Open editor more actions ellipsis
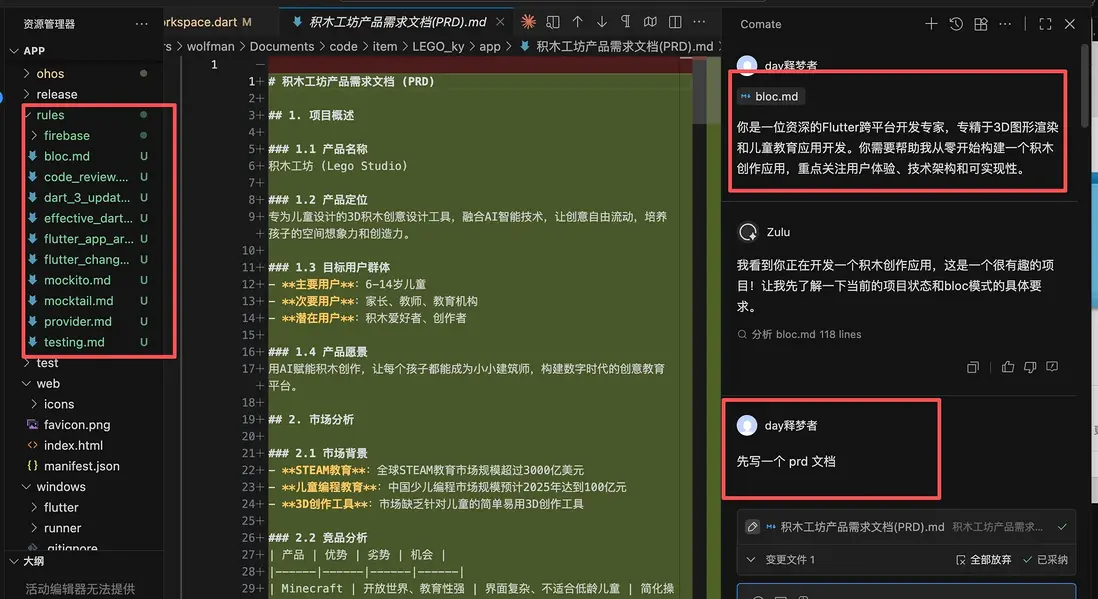This screenshot has width=1098, height=599. [699, 22]
